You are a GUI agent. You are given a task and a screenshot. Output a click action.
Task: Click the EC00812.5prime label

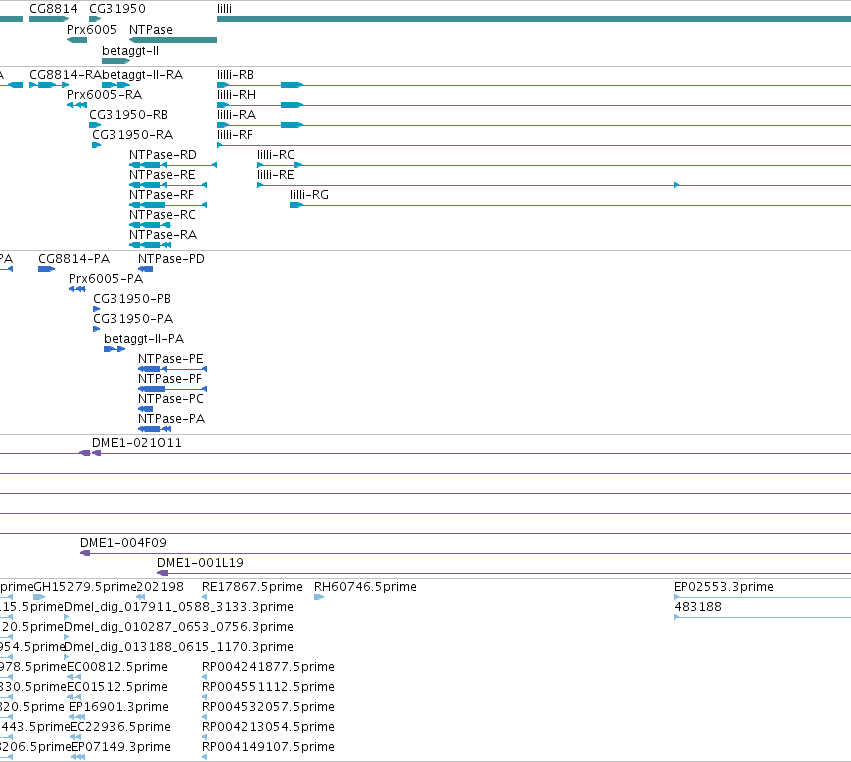tap(117, 666)
